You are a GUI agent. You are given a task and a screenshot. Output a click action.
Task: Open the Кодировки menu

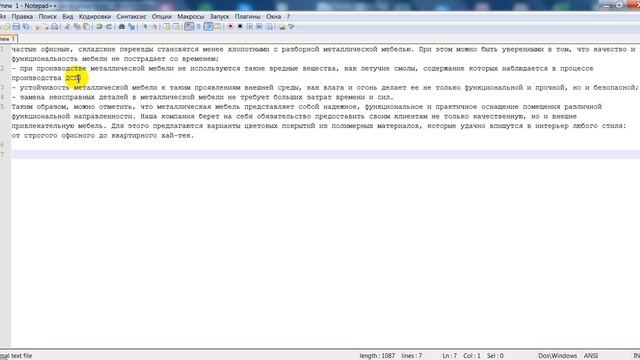pos(95,17)
